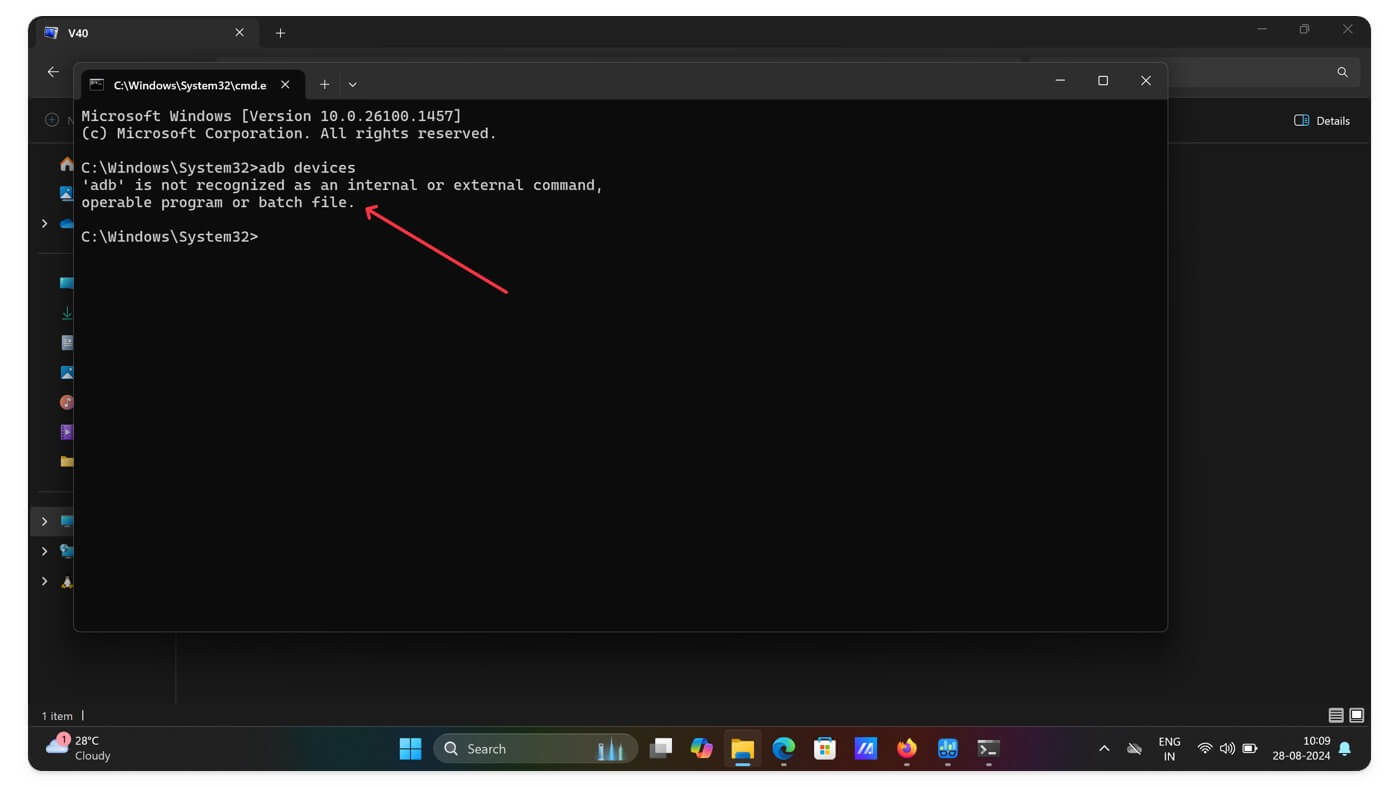The width and height of the screenshot is (1399, 787).
Task: Open the Music folder in sidebar
Action: pyautogui.click(x=66, y=402)
